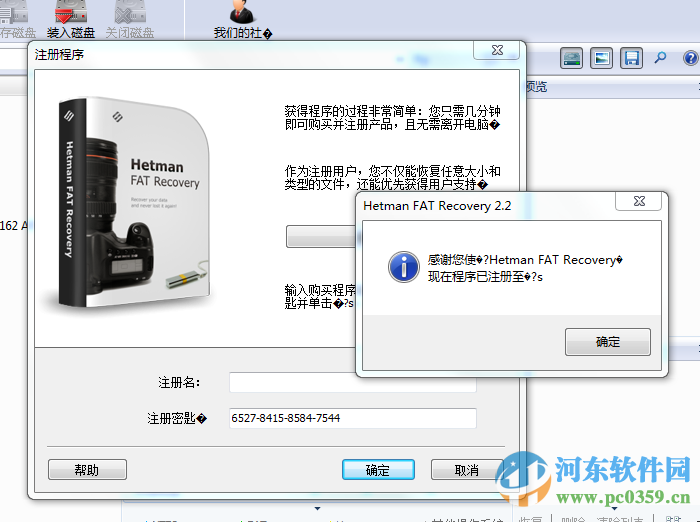Click the 注册名 name input field
Image resolution: width=700 pixels, height=522 pixels.
coord(353,383)
